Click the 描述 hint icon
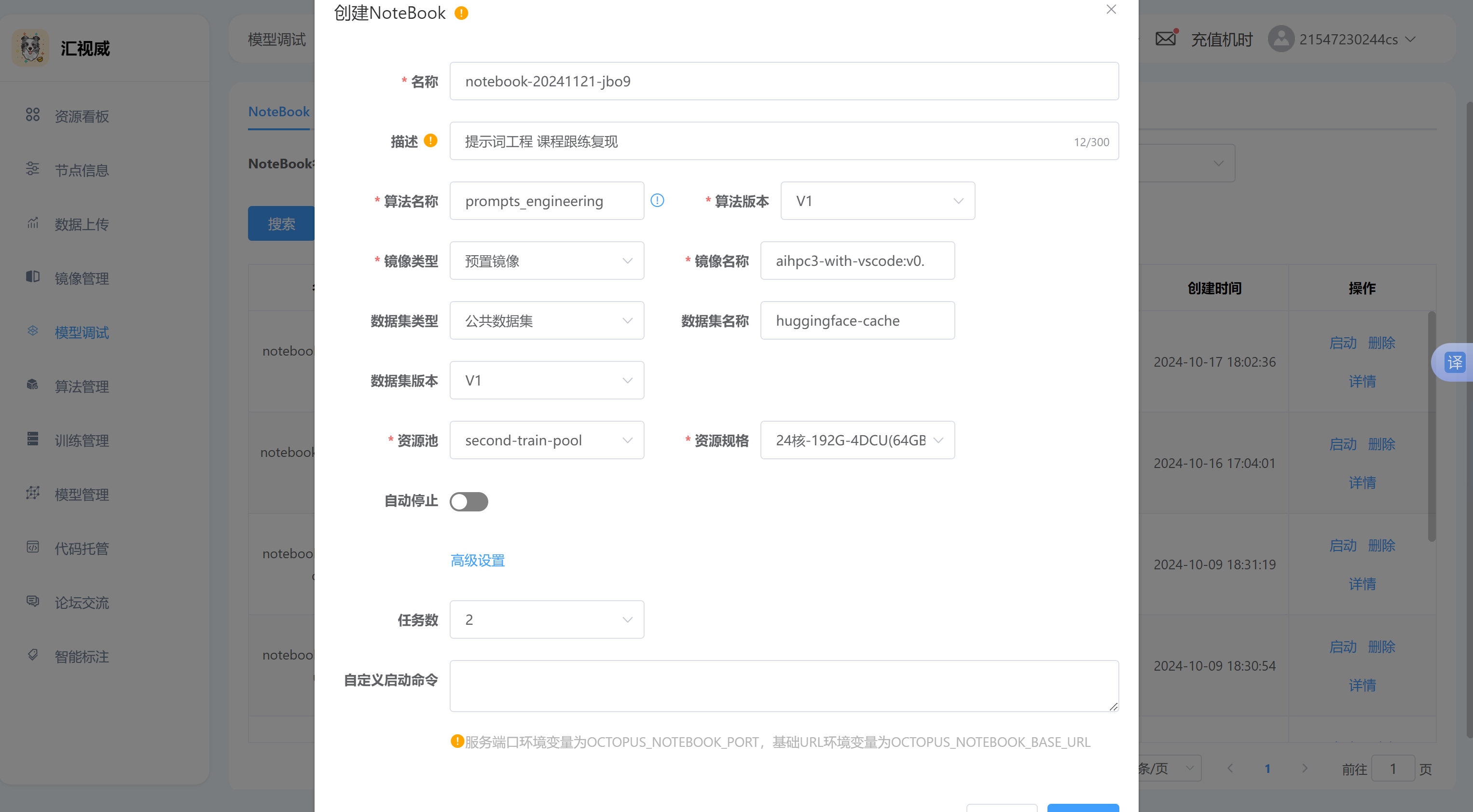This screenshot has height=812, width=1473. pos(431,141)
